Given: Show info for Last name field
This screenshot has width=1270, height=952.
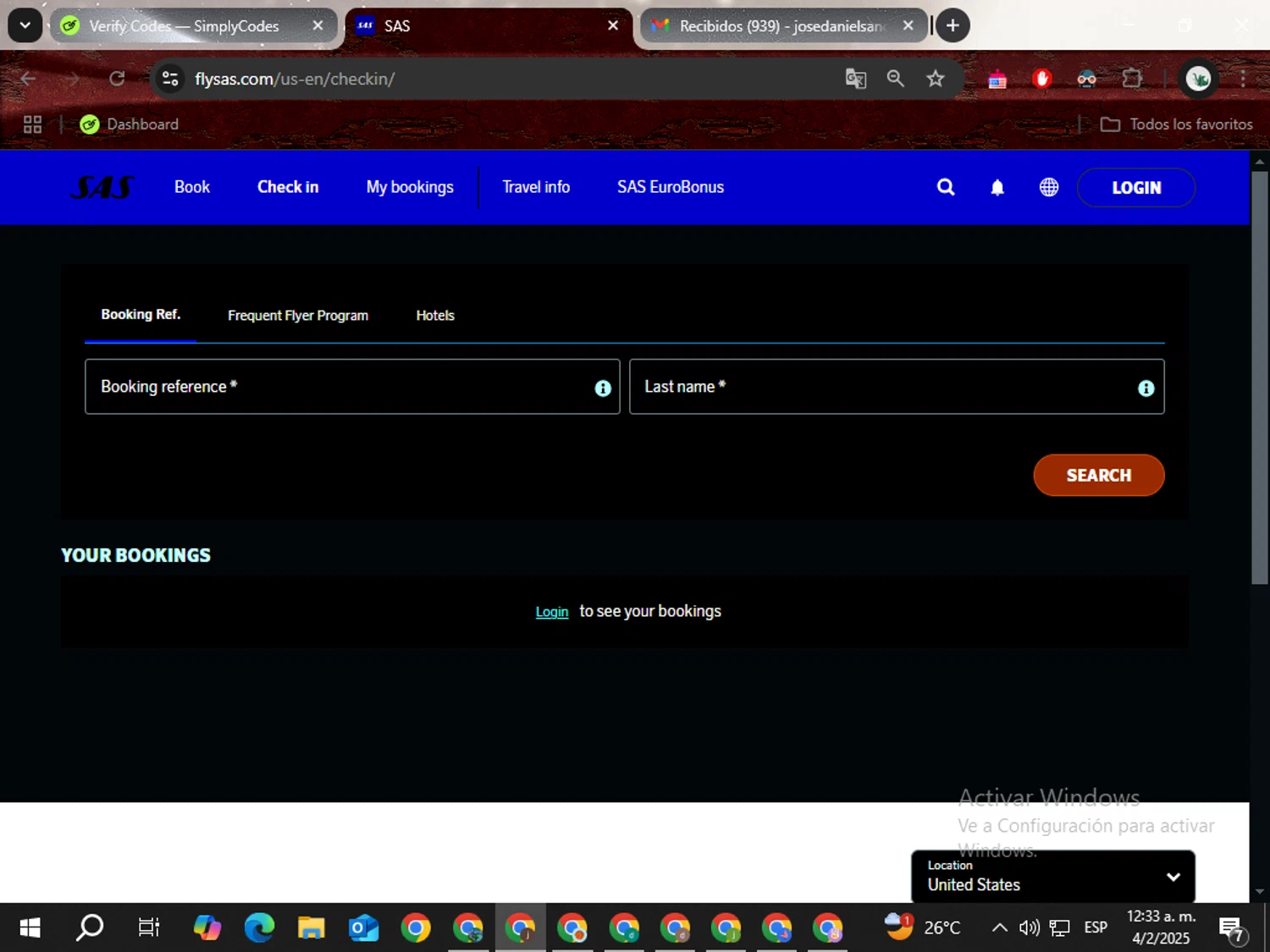Looking at the screenshot, I should [x=1146, y=388].
